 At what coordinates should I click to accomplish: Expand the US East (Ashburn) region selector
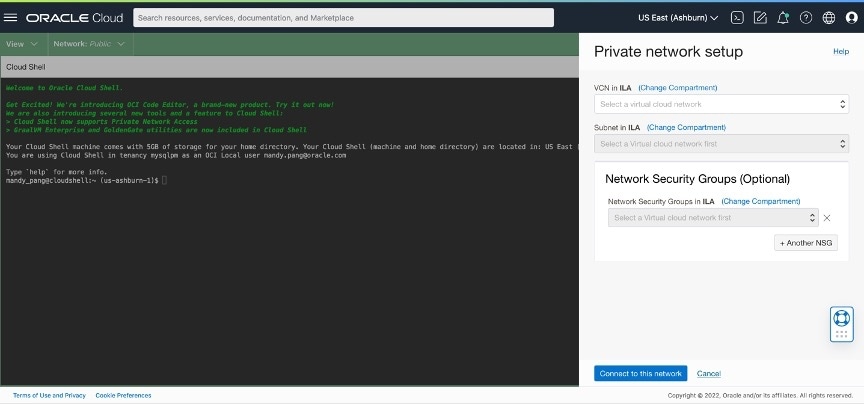[678, 18]
